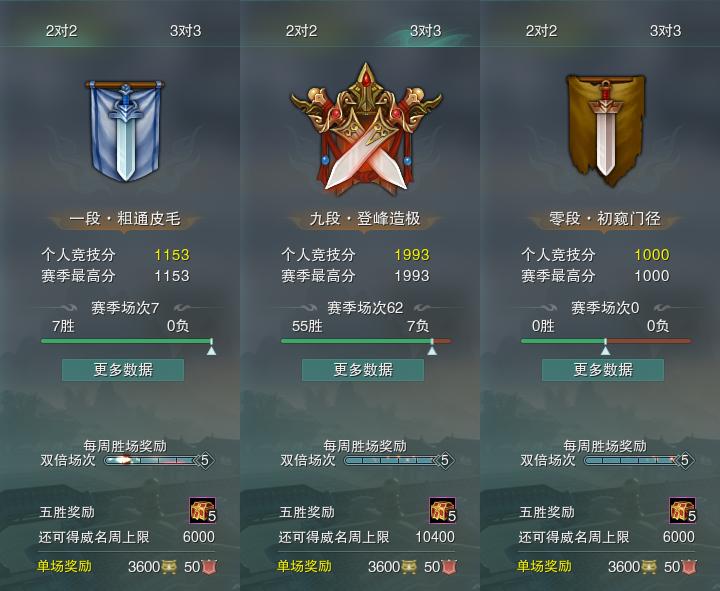Switch to the 2对2 tab in the left panel

click(62, 31)
